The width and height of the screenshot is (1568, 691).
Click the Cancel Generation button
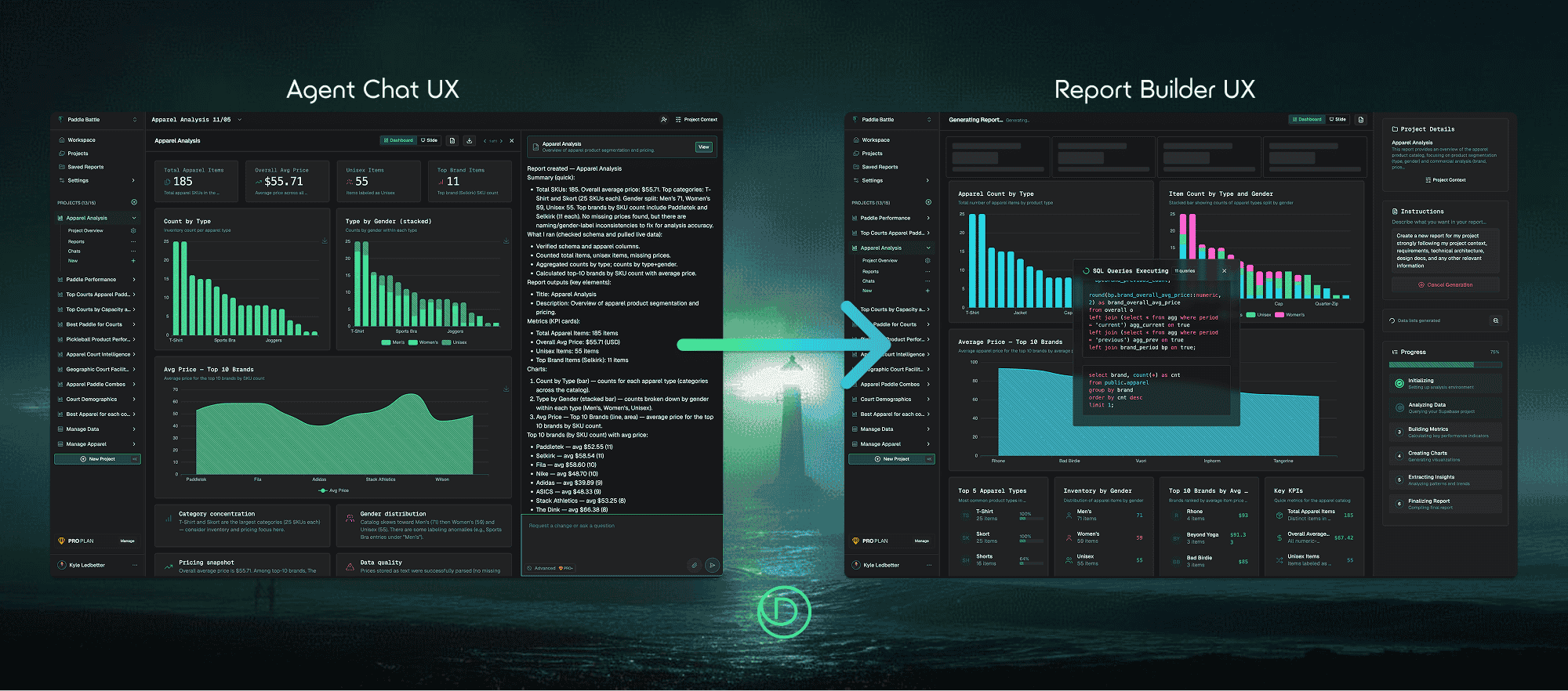(x=1445, y=285)
